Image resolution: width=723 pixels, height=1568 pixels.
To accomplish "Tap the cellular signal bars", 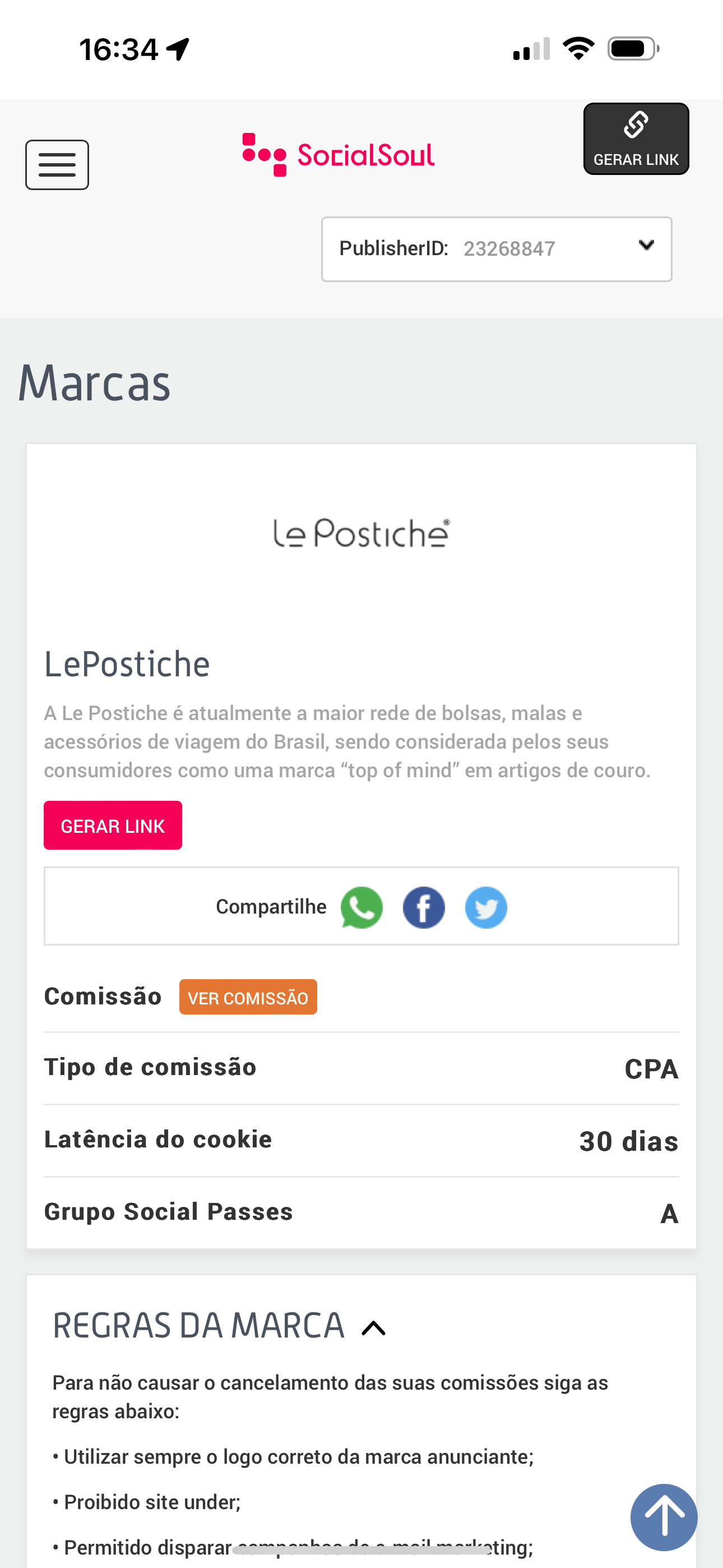I will pyautogui.click(x=531, y=49).
